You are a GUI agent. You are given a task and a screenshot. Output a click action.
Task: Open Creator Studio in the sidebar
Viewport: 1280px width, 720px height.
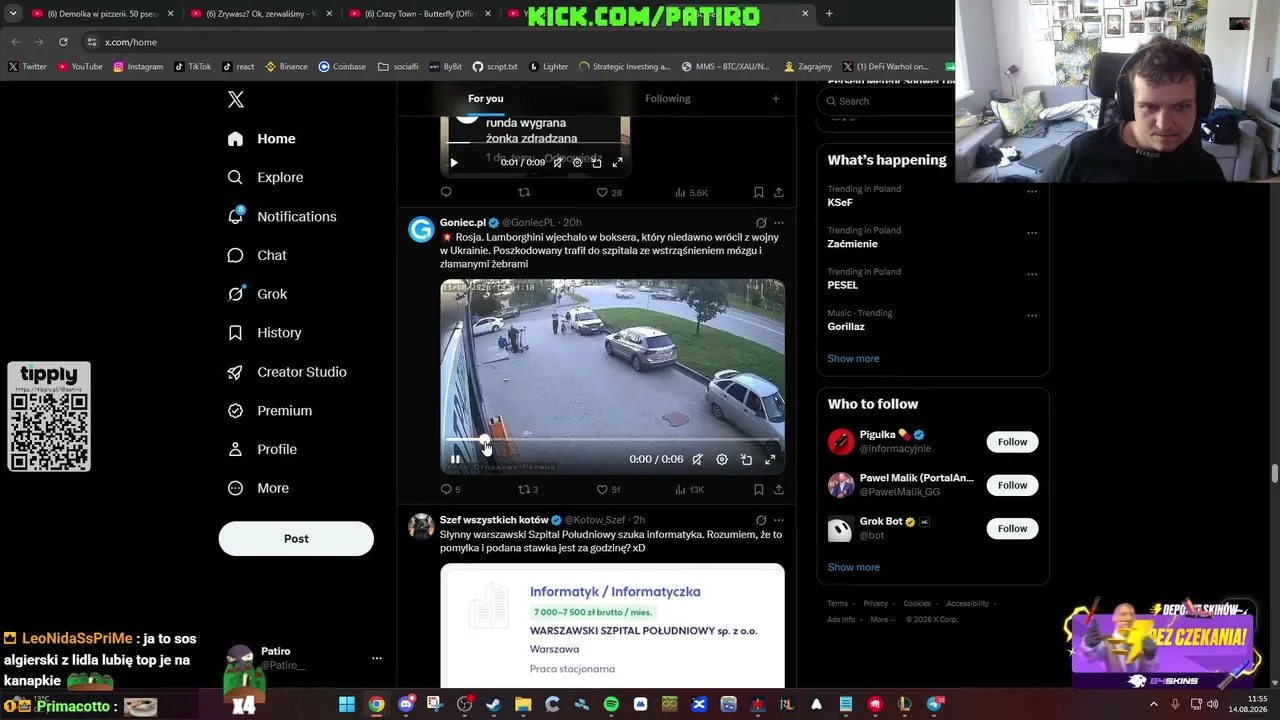pos(286,372)
